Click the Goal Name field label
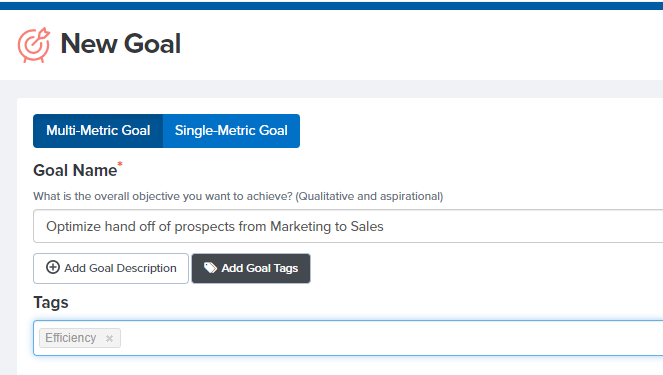This screenshot has height=375, width=663. [x=75, y=170]
